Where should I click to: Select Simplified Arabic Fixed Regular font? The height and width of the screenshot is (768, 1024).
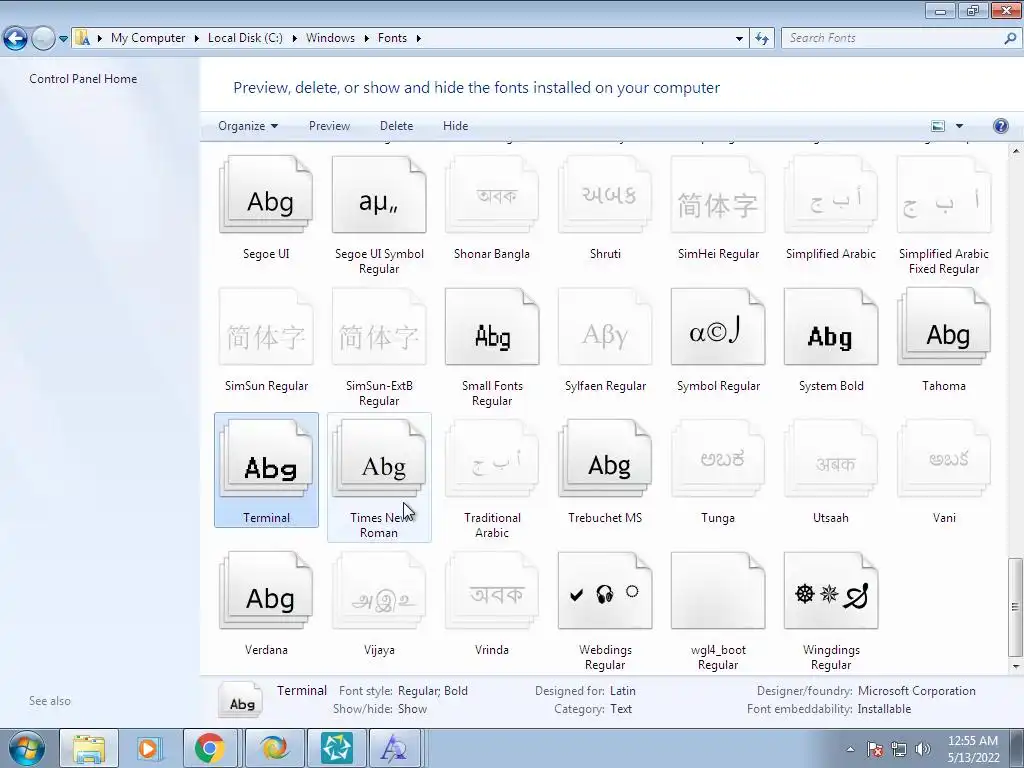(x=944, y=195)
